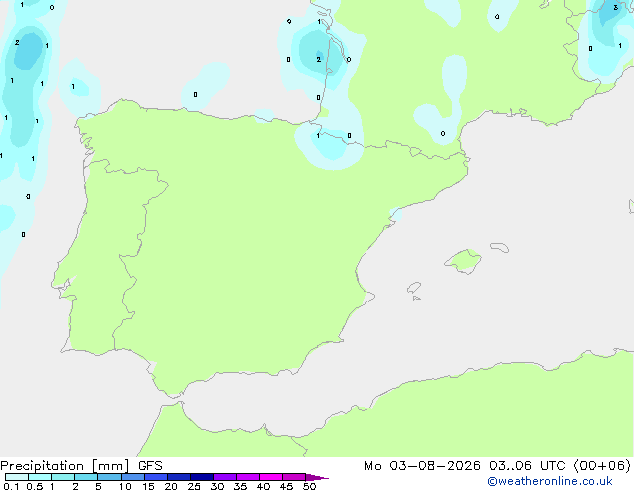Click the "3" precipitation value on the map
This screenshot has height=490, width=634.
click(x=615, y=7)
